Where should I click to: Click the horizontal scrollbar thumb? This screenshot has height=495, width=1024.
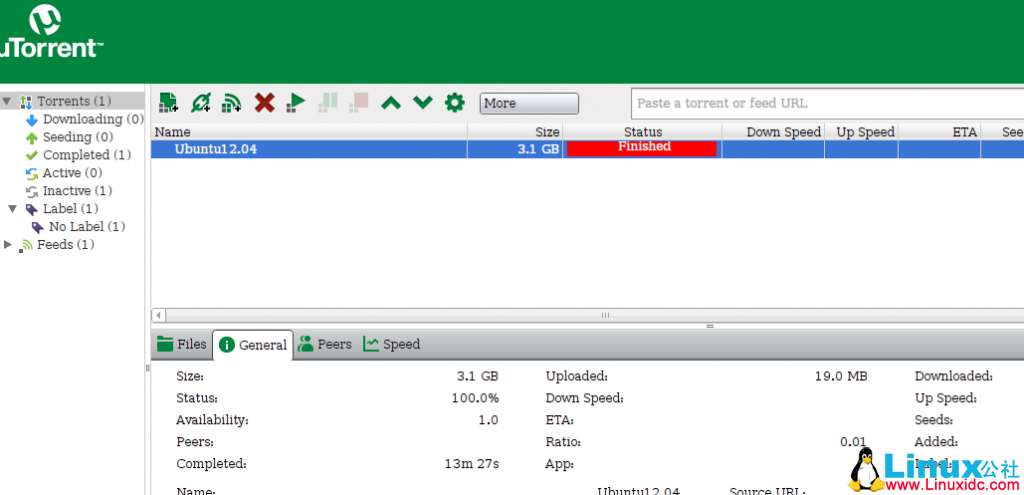[x=605, y=315]
